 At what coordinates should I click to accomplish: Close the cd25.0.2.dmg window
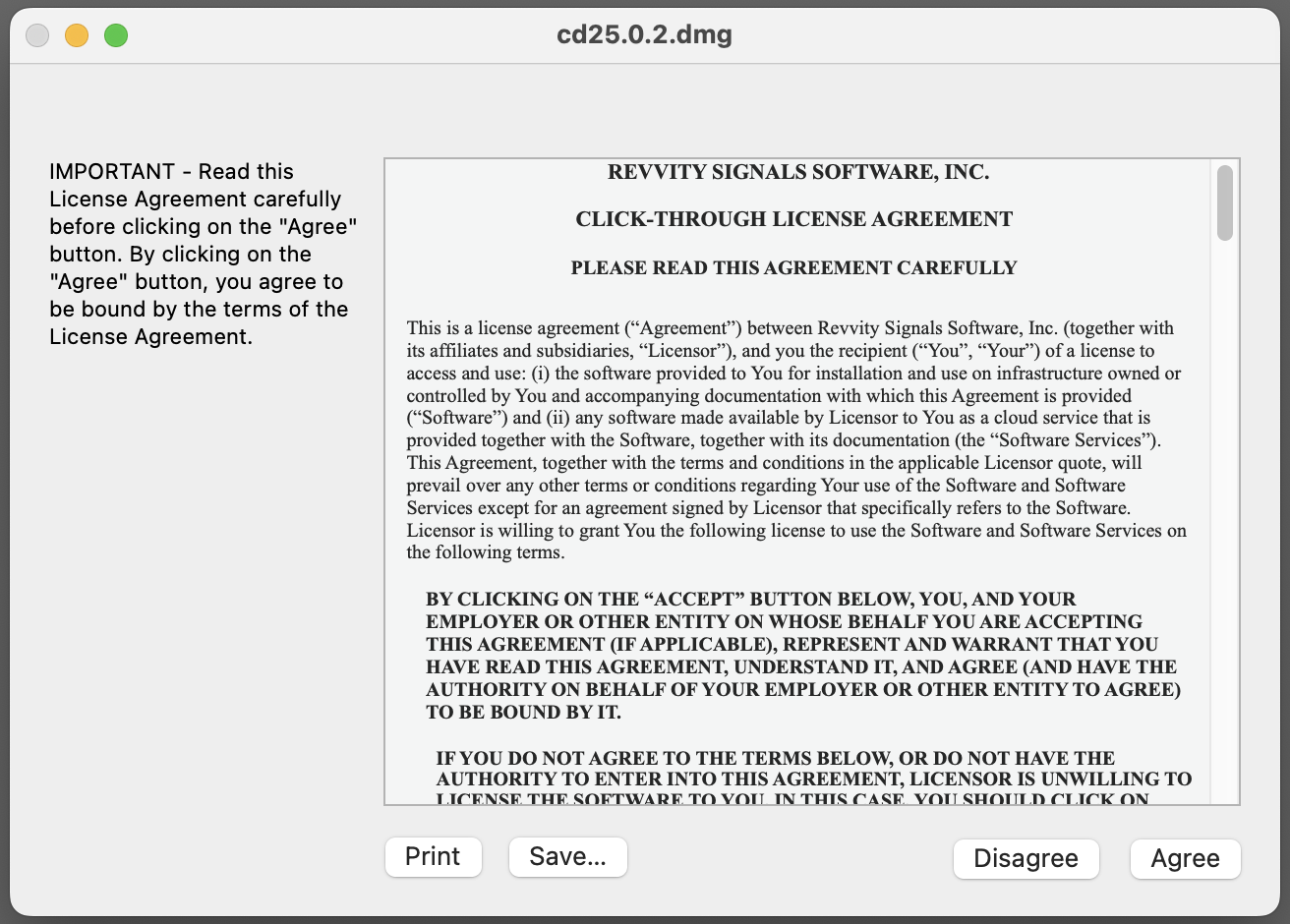[37, 36]
